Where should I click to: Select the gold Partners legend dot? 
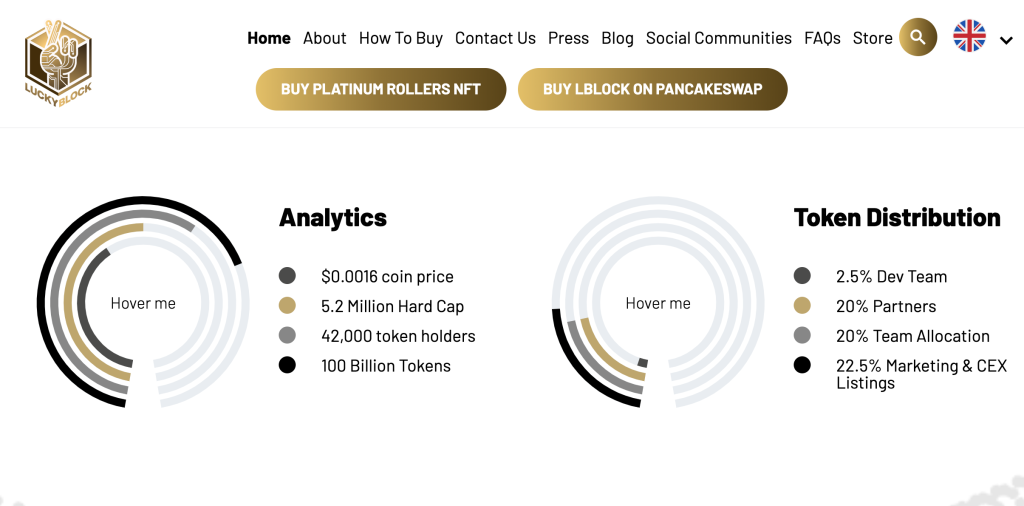tap(802, 306)
